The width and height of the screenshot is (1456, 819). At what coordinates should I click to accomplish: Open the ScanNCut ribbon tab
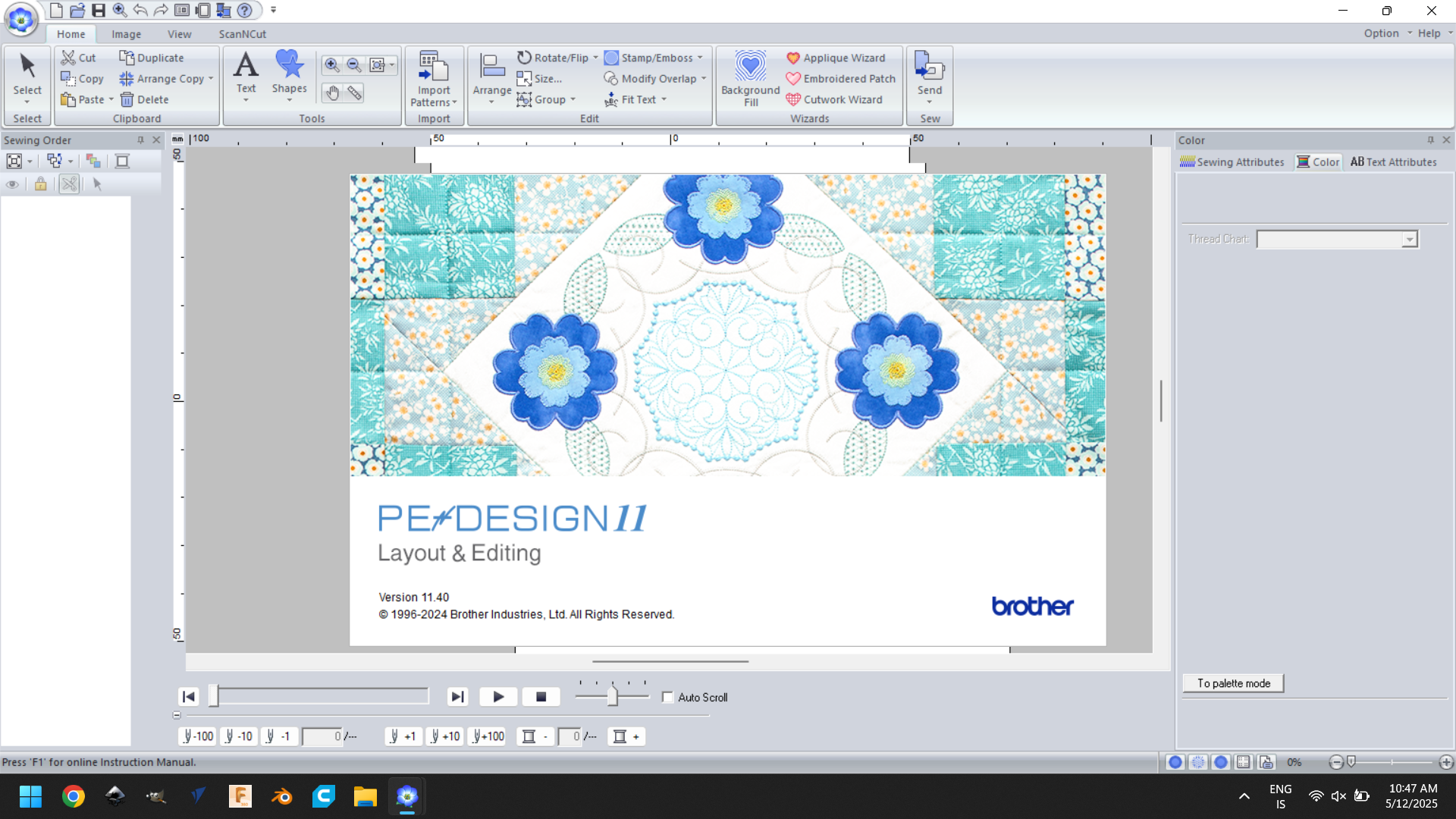tap(242, 34)
